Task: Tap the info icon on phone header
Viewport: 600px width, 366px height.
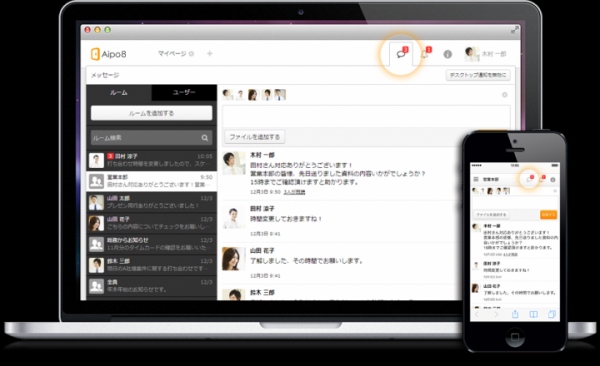Action: (x=553, y=179)
